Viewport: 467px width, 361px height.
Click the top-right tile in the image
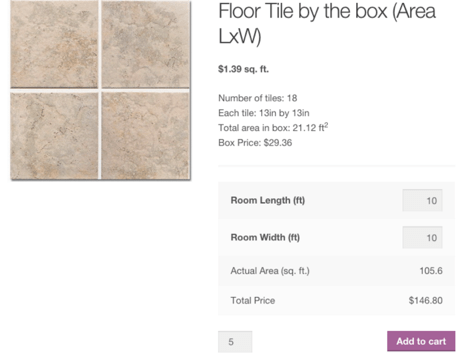click(146, 44)
